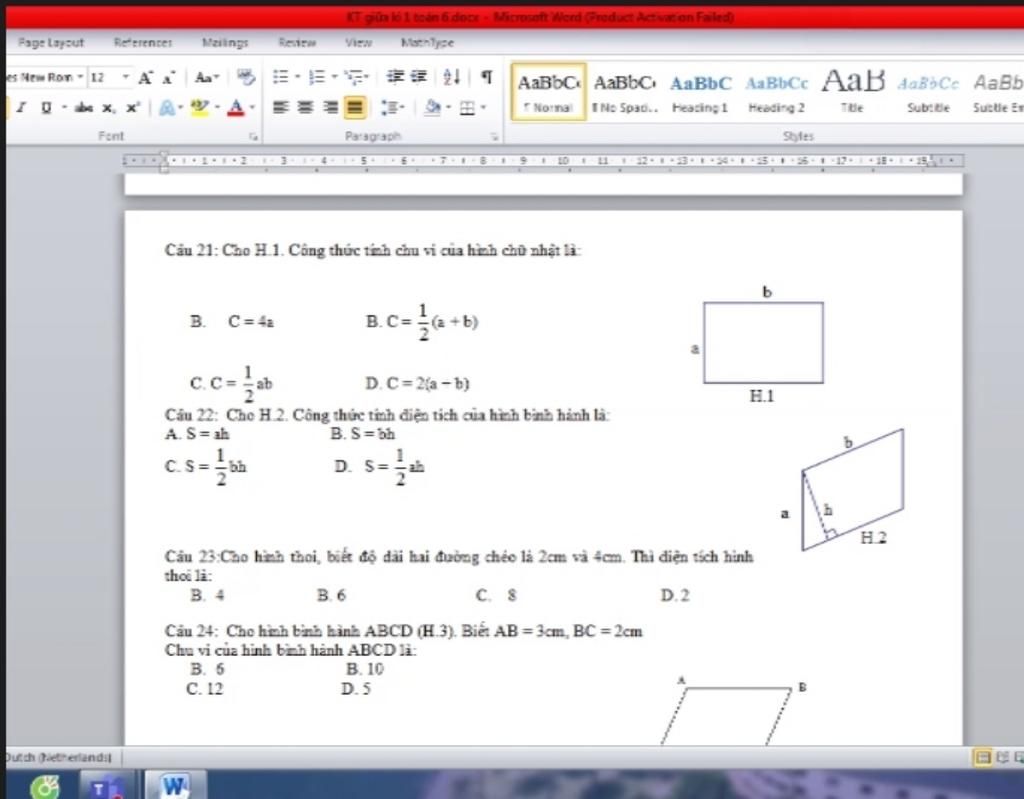This screenshot has width=1024, height=799.
Task: Switch to the Page Layout tab
Action: 51,42
